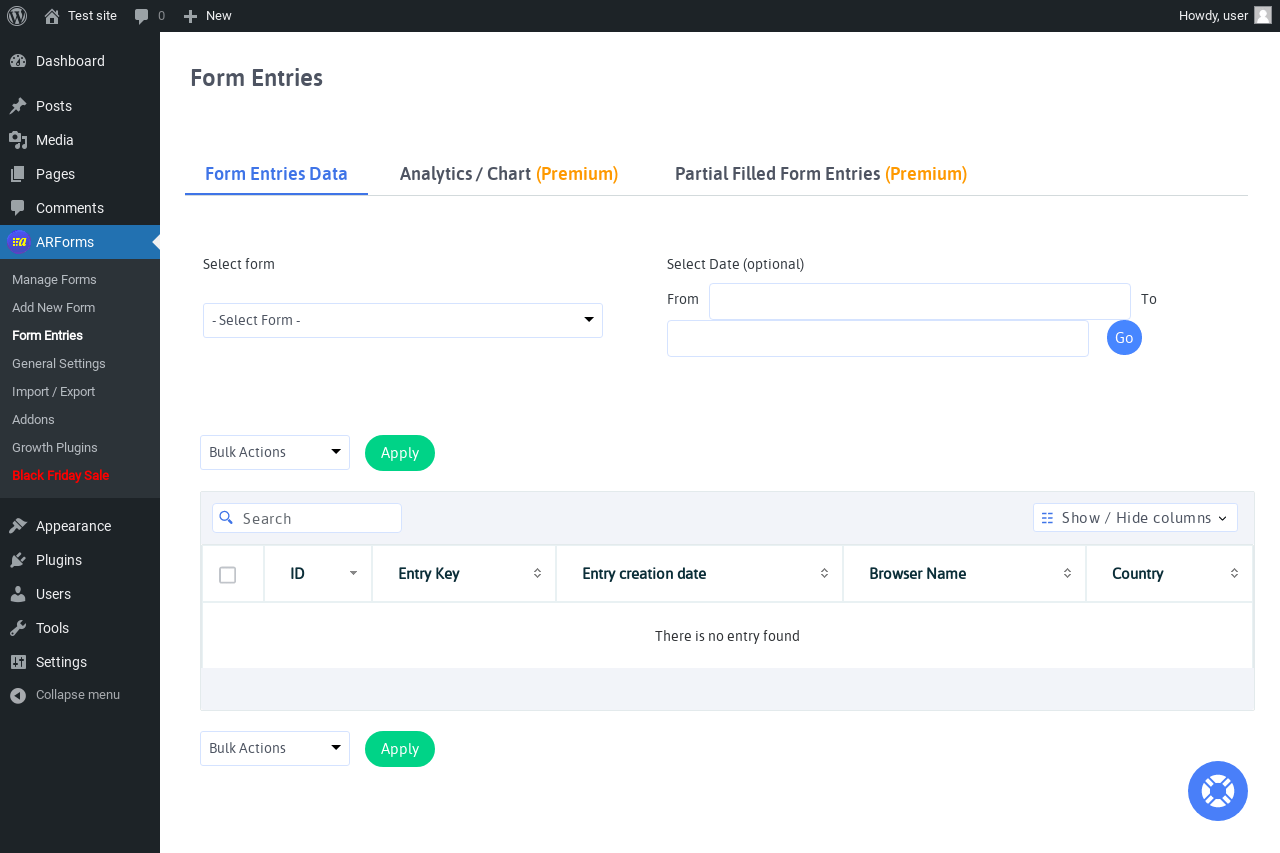Click the entries Search field

point(307,518)
